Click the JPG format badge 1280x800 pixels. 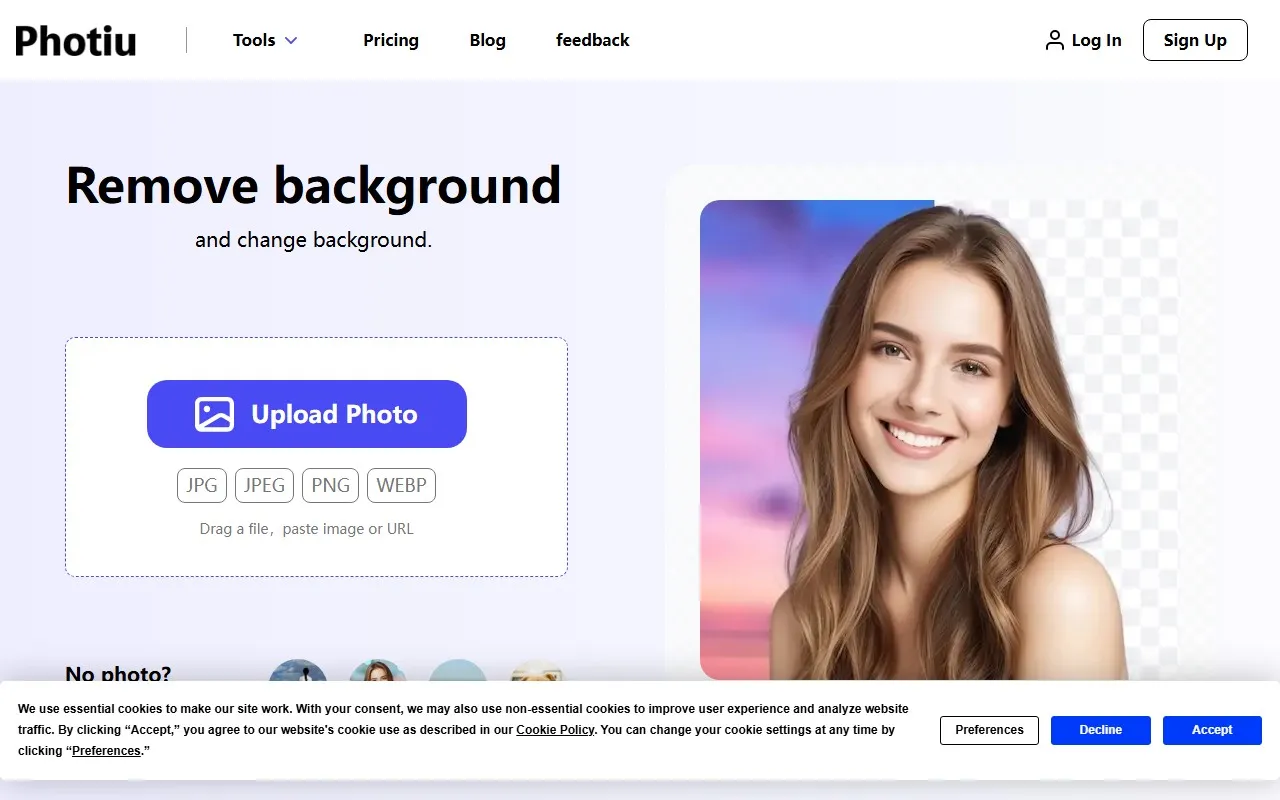pos(202,485)
